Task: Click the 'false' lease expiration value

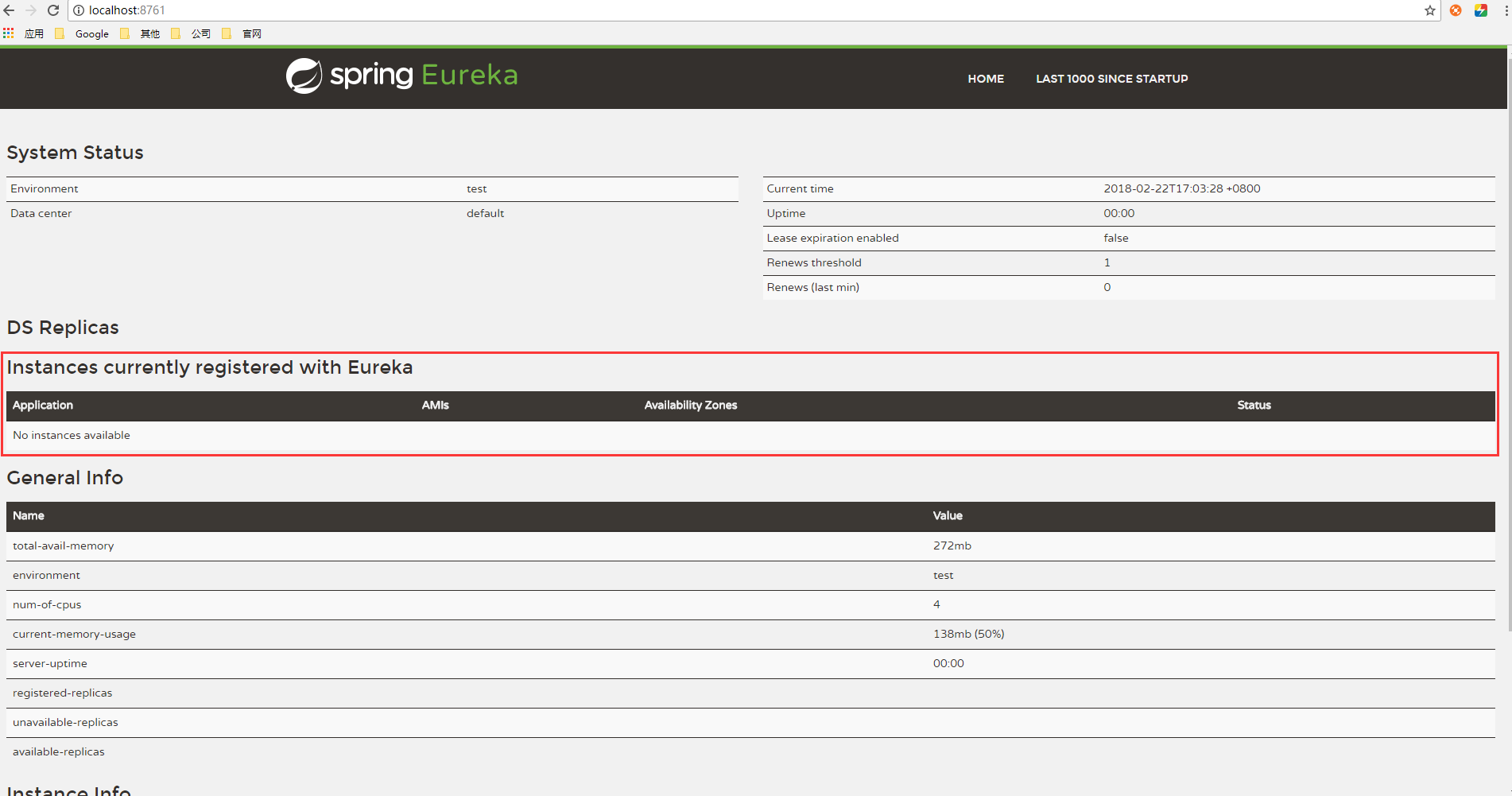Action: coord(1116,238)
